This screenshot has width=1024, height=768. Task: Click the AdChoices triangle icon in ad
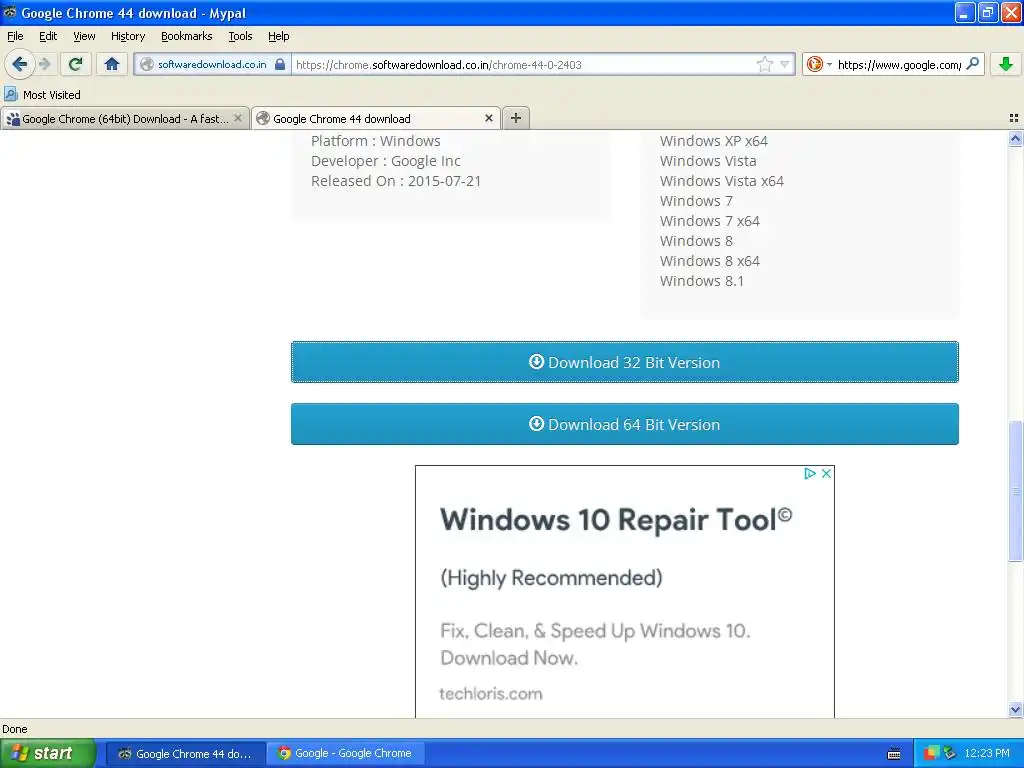coord(810,473)
